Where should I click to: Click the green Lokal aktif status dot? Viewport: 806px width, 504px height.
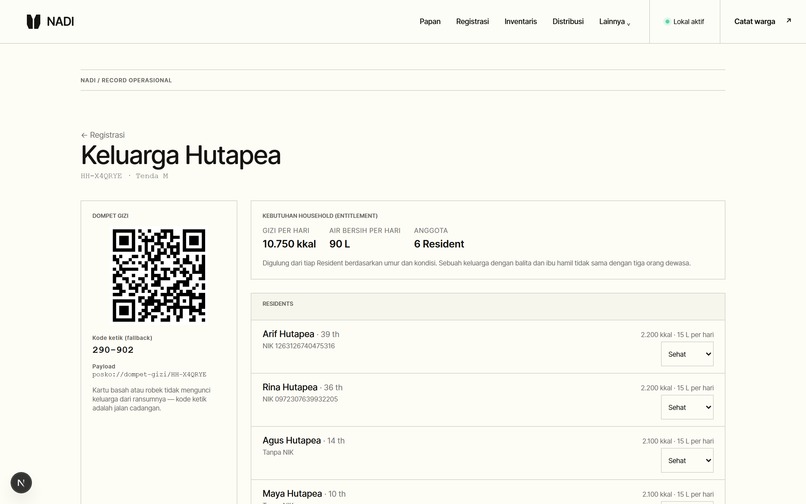click(x=667, y=22)
